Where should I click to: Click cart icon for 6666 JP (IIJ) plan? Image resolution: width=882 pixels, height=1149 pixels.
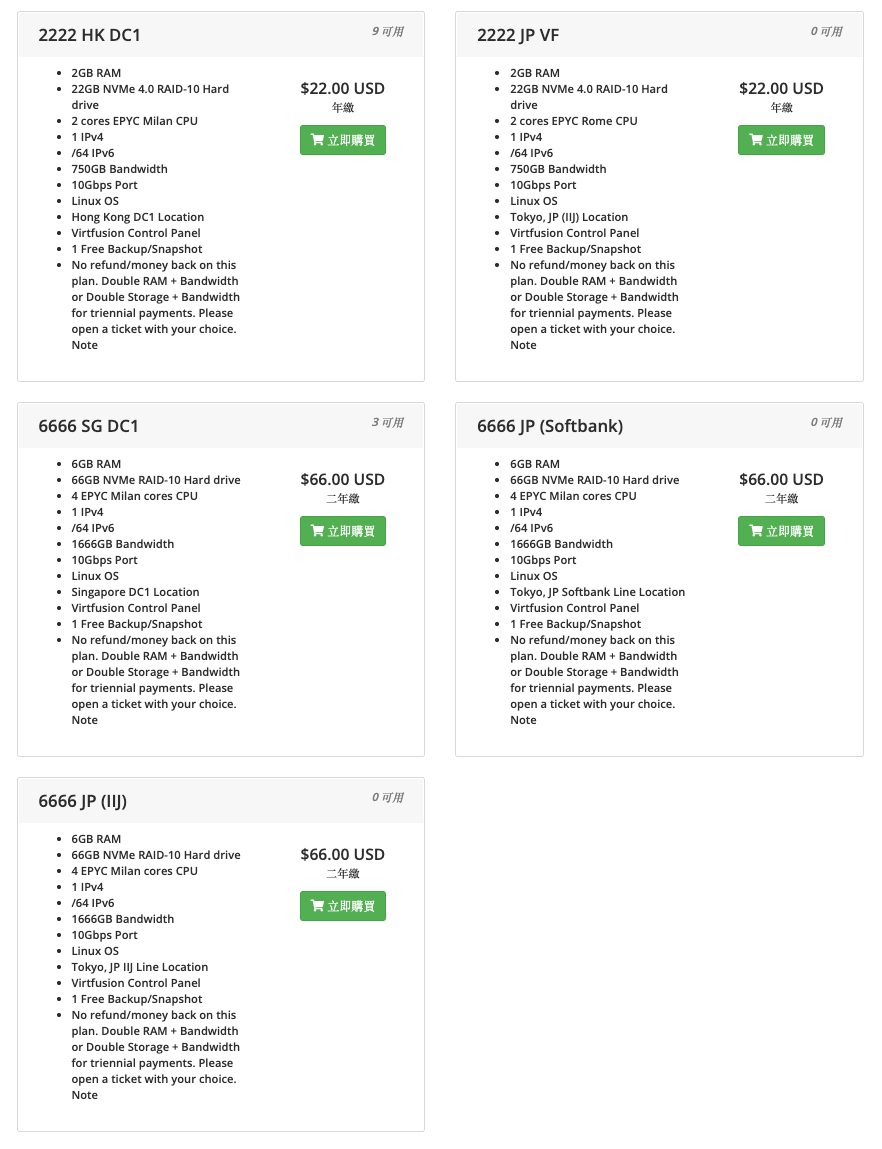pos(317,907)
